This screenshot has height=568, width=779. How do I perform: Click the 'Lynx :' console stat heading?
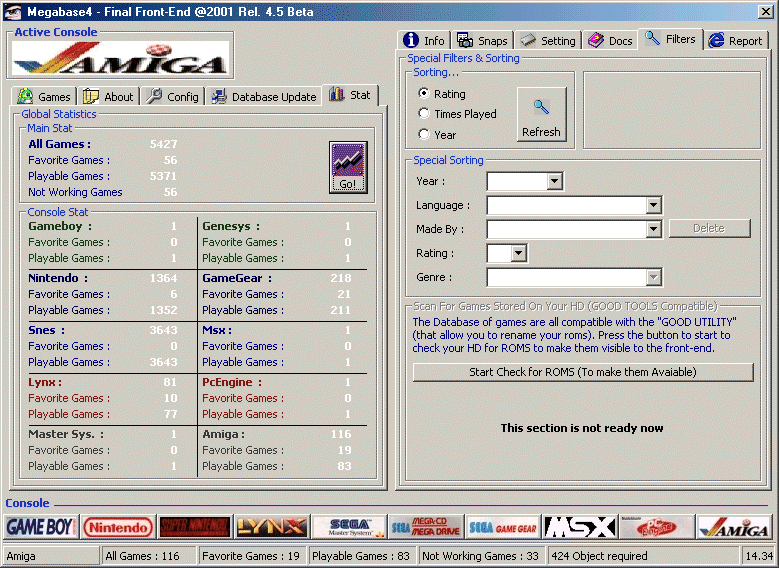pyautogui.click(x=45, y=382)
